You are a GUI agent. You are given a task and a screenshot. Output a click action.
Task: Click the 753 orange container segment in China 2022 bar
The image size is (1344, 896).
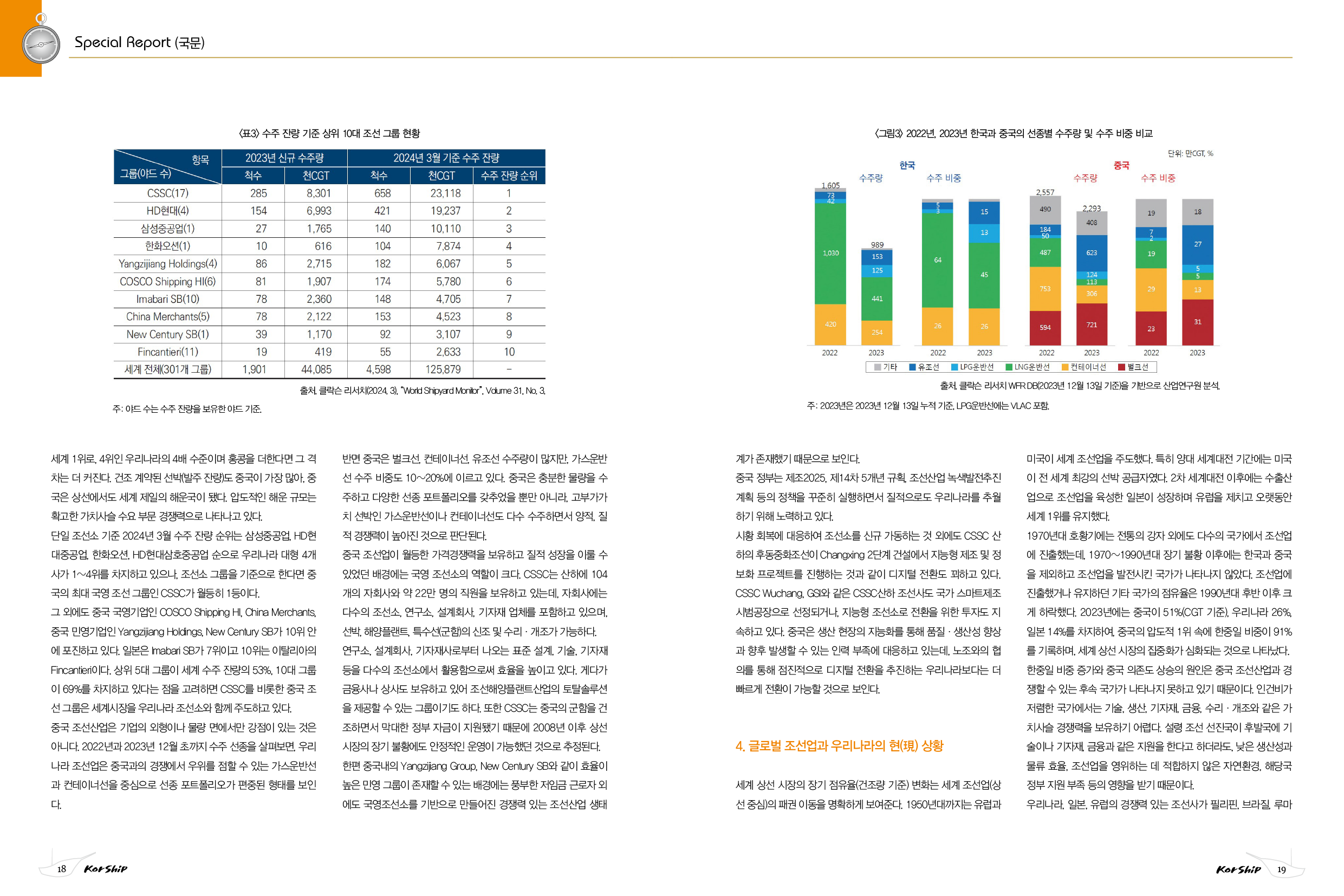pos(1045,289)
